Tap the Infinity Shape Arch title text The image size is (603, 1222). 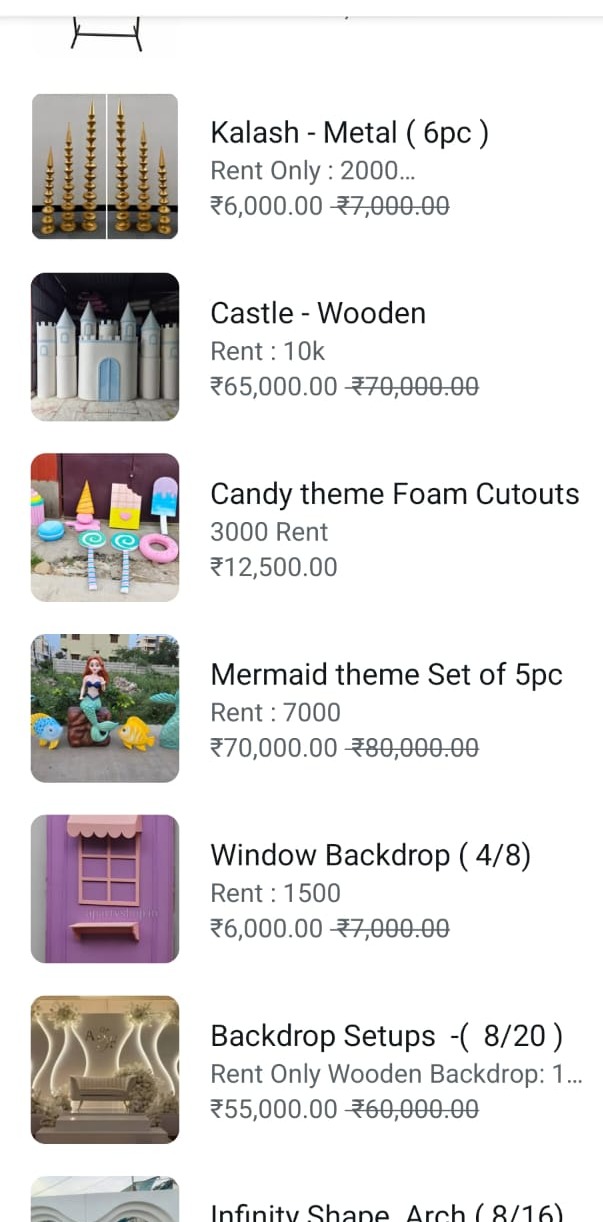[386, 1211]
